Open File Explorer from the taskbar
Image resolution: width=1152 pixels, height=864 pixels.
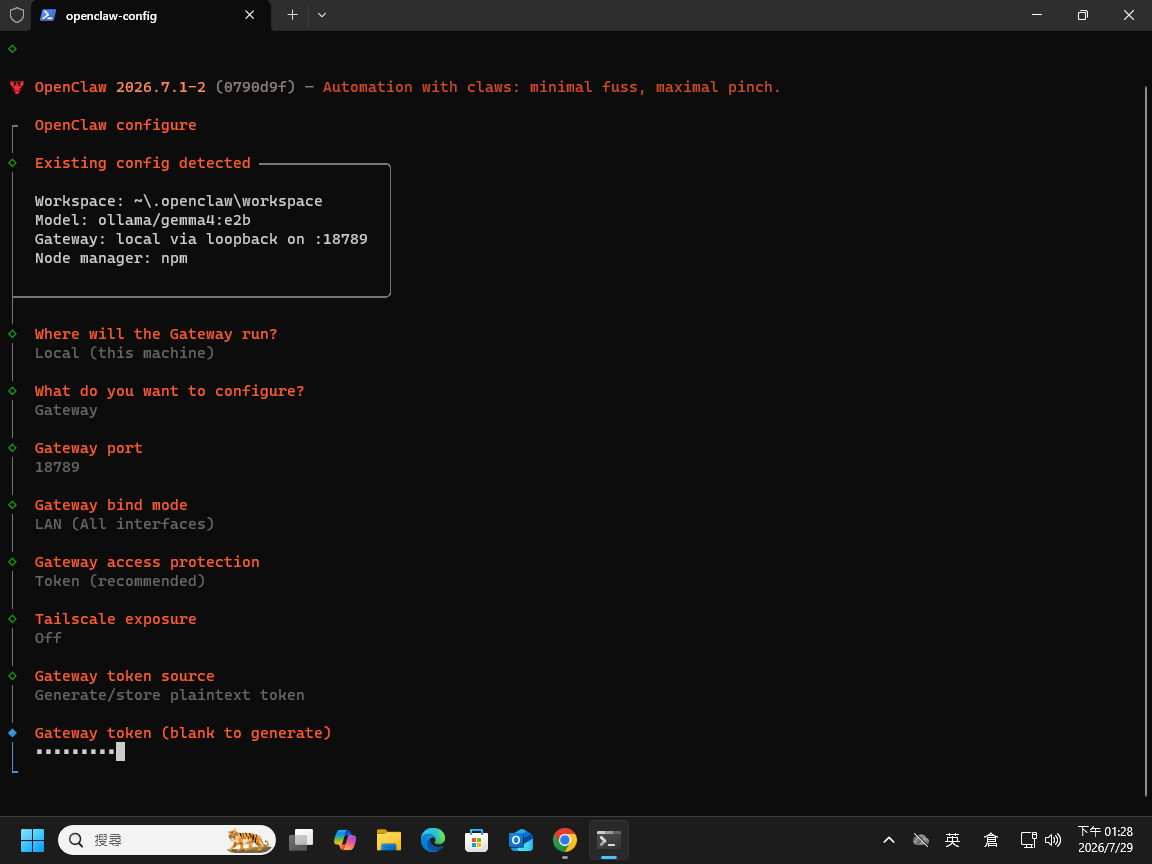point(389,840)
